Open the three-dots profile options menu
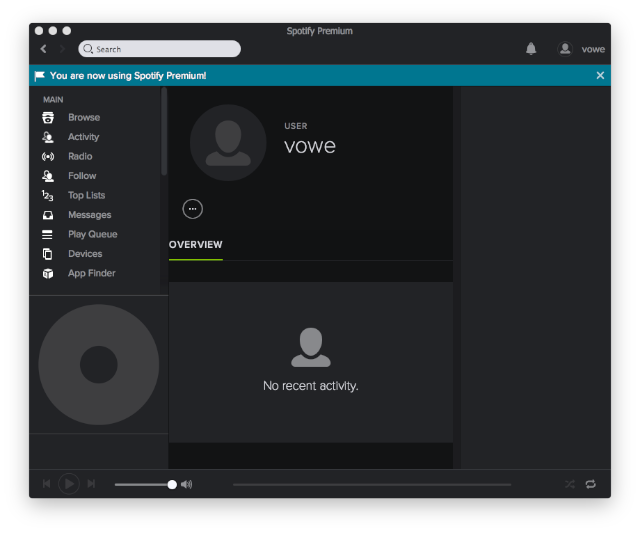This screenshot has height=533, width=640. point(193,208)
